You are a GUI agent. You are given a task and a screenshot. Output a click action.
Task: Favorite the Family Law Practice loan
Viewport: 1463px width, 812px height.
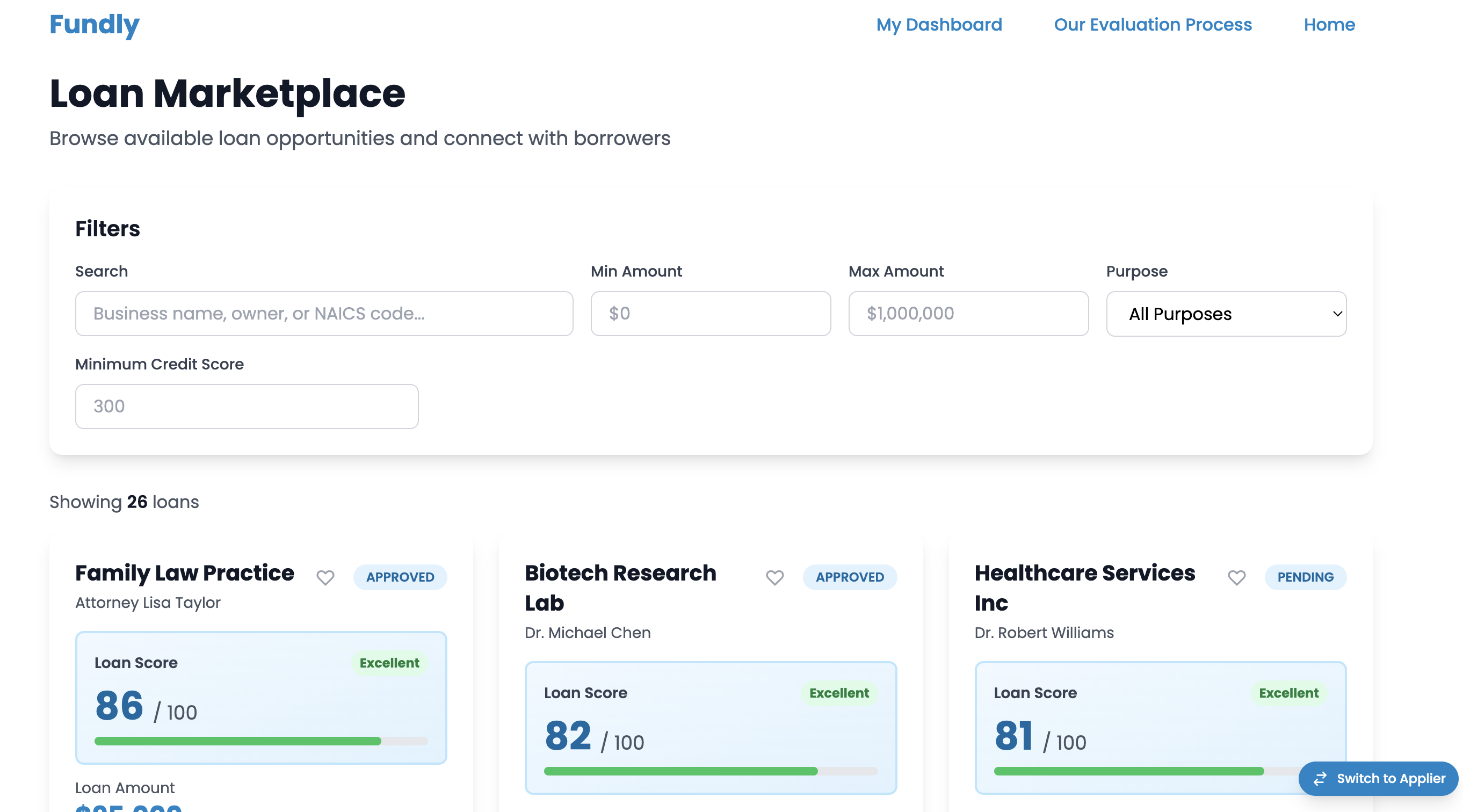[x=325, y=577]
